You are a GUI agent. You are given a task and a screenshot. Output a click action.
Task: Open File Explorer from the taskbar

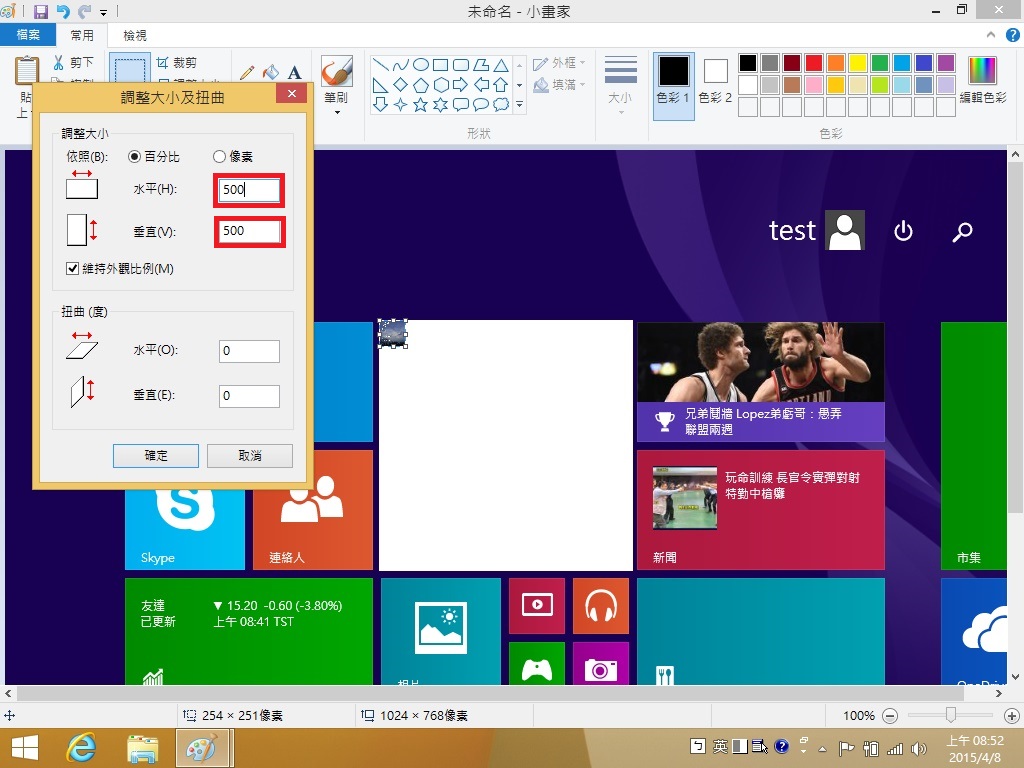coord(142,748)
